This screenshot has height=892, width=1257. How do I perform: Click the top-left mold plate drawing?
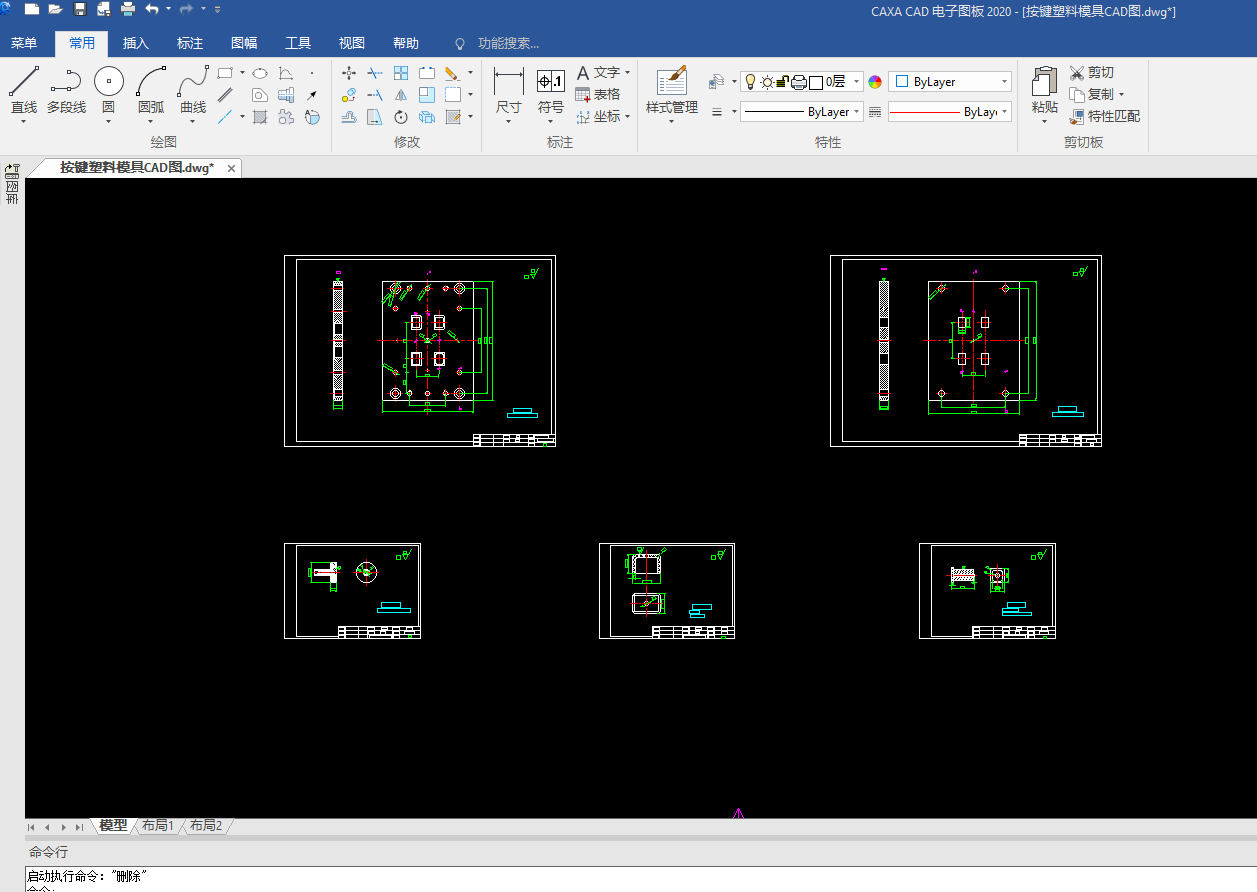pos(420,350)
